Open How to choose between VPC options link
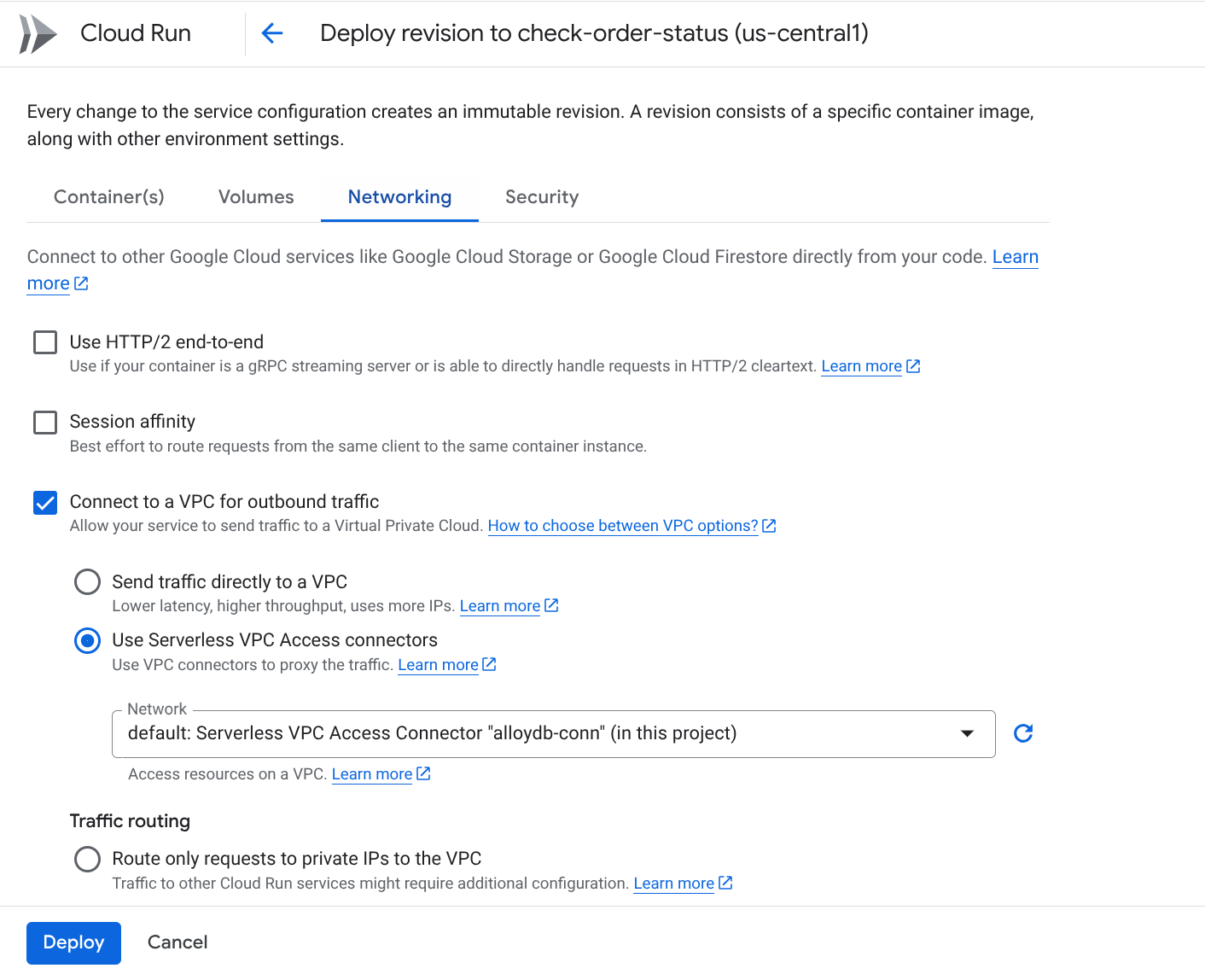 pyautogui.click(x=622, y=526)
